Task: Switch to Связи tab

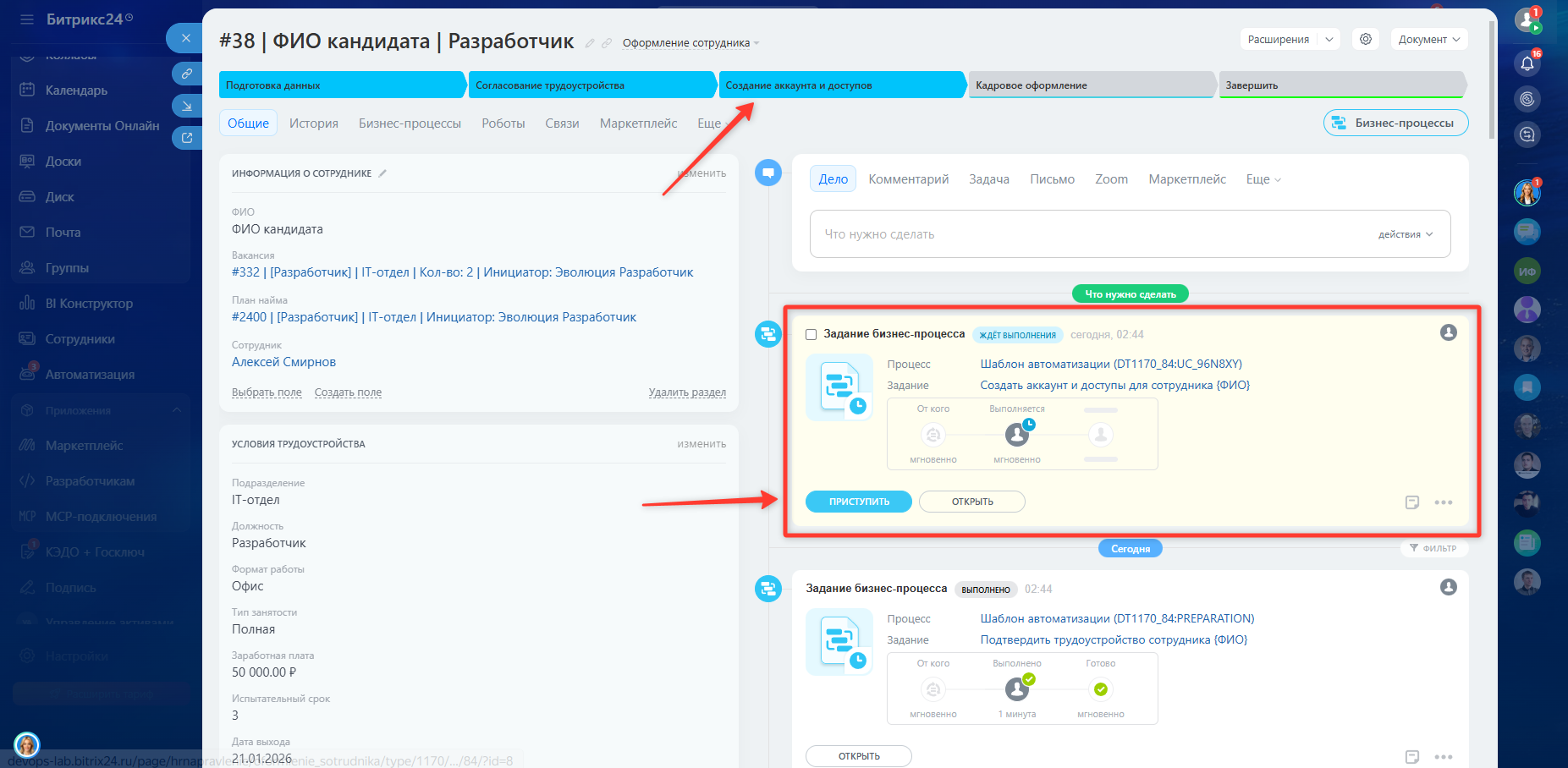Action: pyautogui.click(x=562, y=123)
